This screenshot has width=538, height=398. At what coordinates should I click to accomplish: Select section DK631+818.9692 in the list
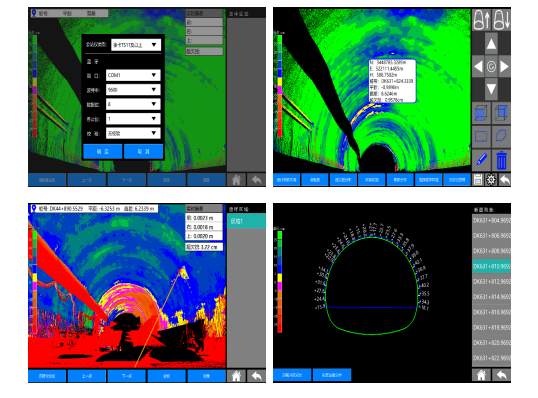coord(492,328)
